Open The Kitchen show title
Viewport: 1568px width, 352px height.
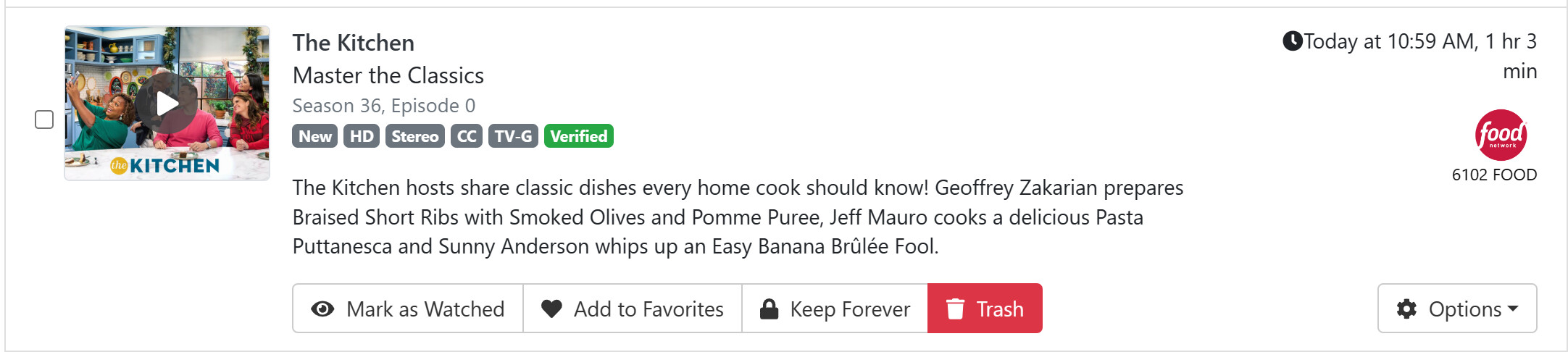[x=354, y=43]
